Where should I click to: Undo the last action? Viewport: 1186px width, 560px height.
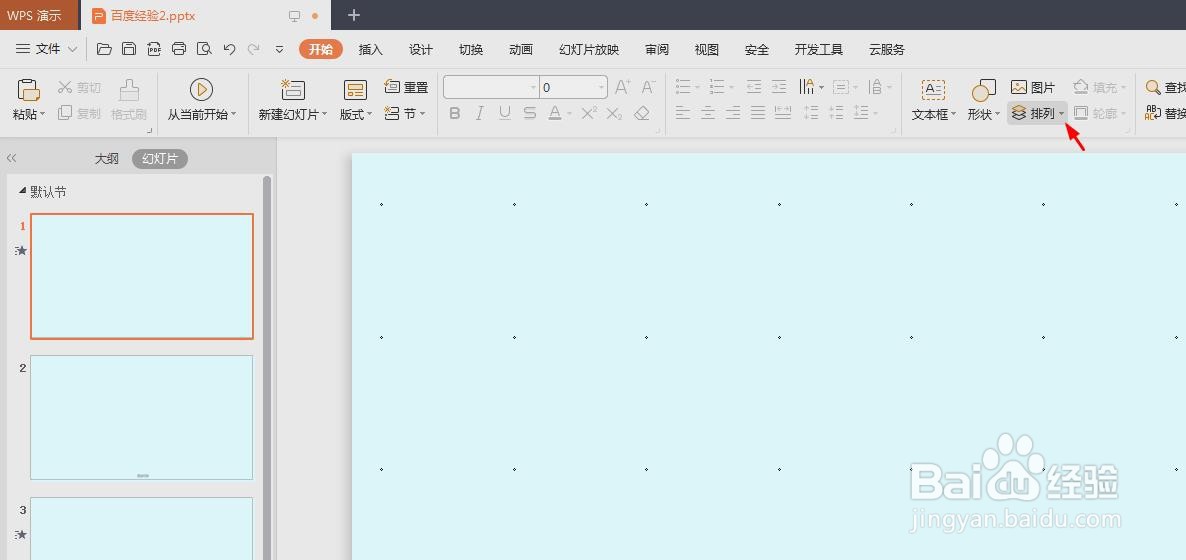[229, 49]
